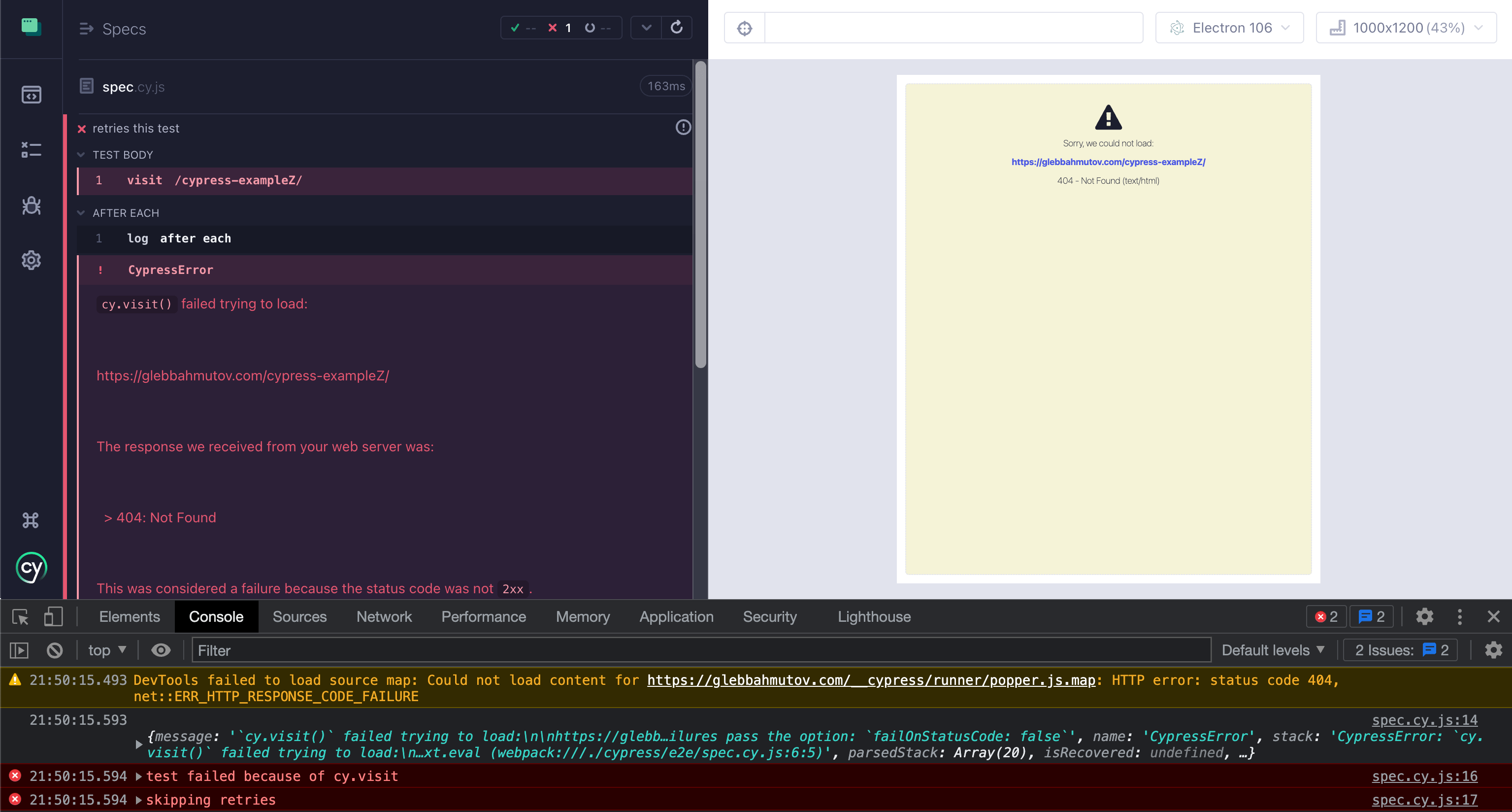Click the spec file document icon
The height and width of the screenshot is (812, 1512).
click(x=86, y=86)
